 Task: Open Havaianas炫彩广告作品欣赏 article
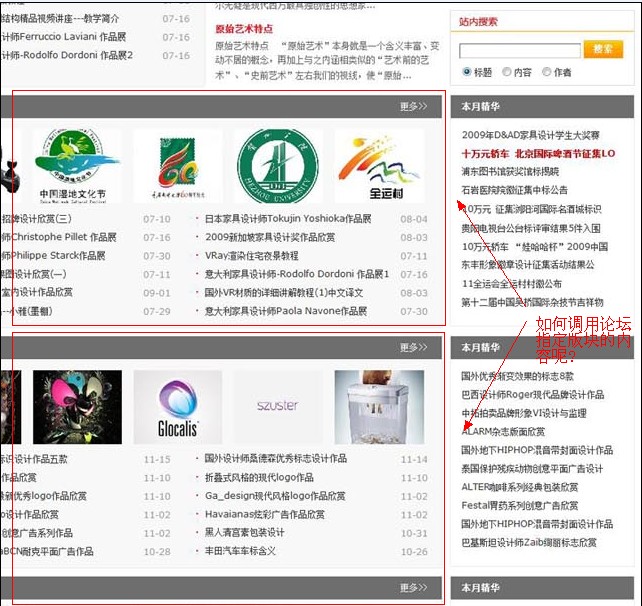pos(265,514)
